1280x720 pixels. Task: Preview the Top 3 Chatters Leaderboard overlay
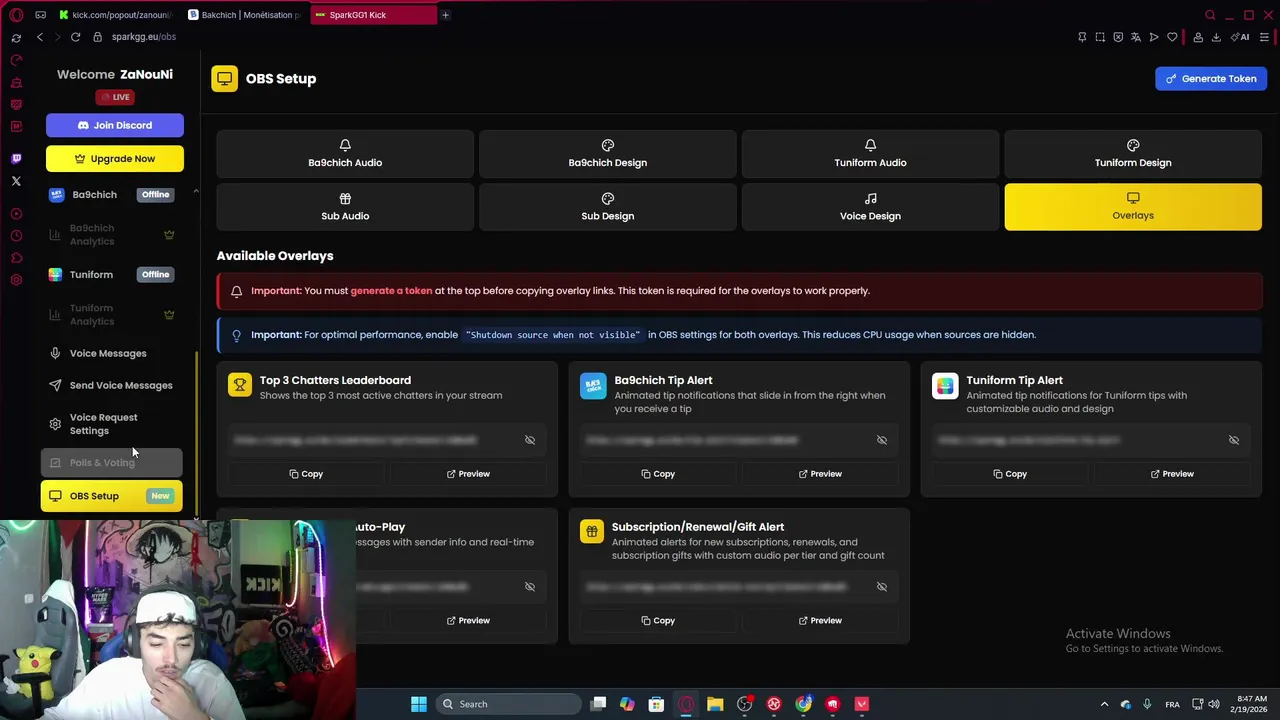click(468, 474)
